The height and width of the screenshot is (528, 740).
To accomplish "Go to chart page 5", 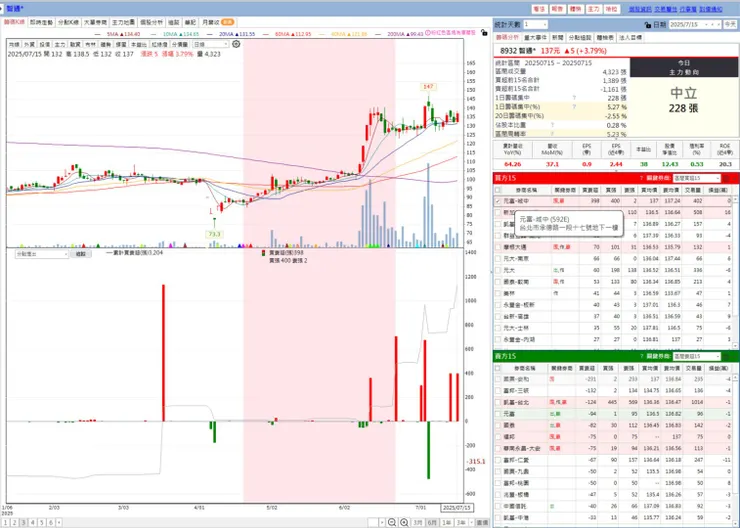I will [x=42, y=522].
